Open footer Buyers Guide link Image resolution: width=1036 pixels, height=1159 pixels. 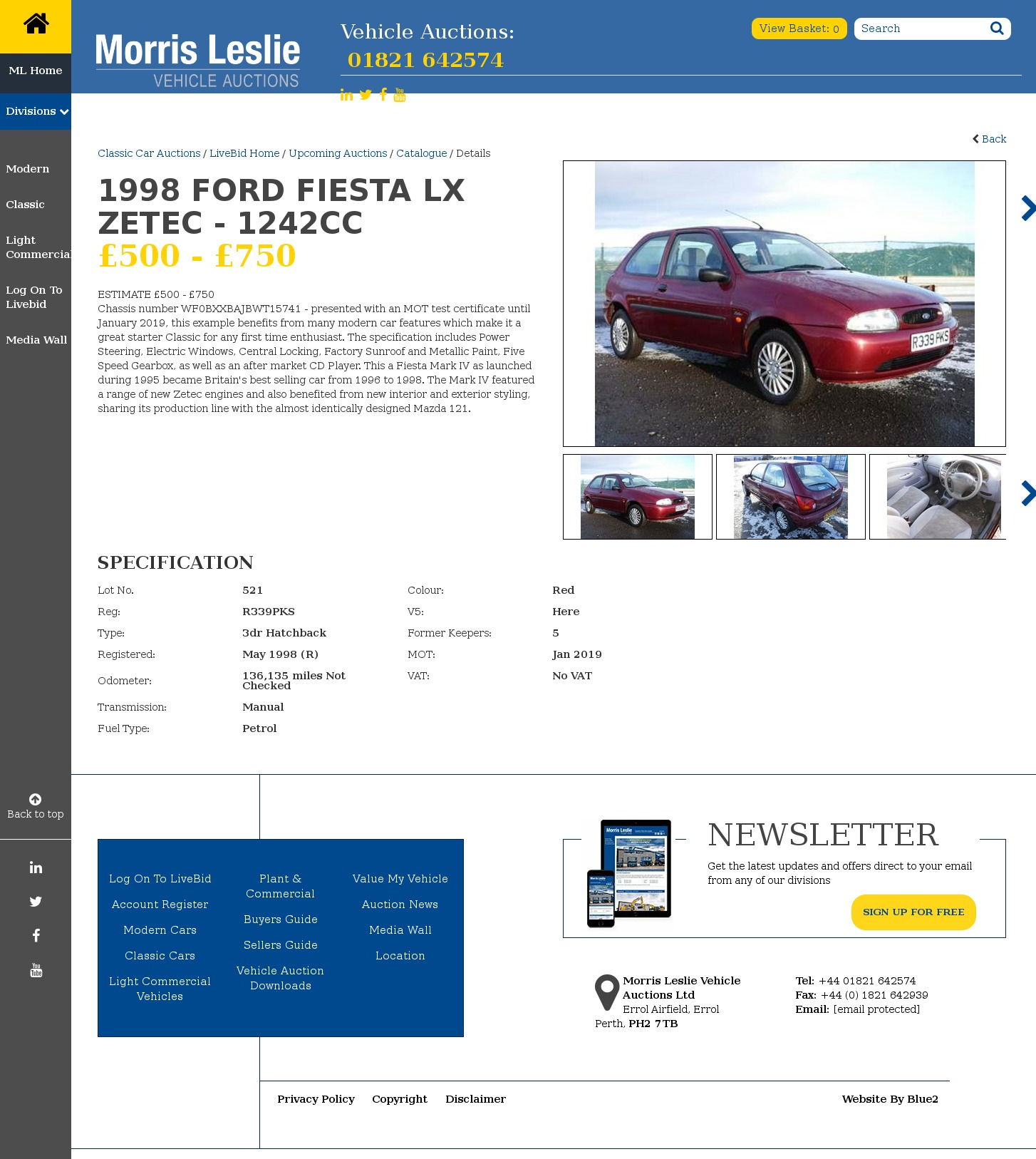pos(281,920)
